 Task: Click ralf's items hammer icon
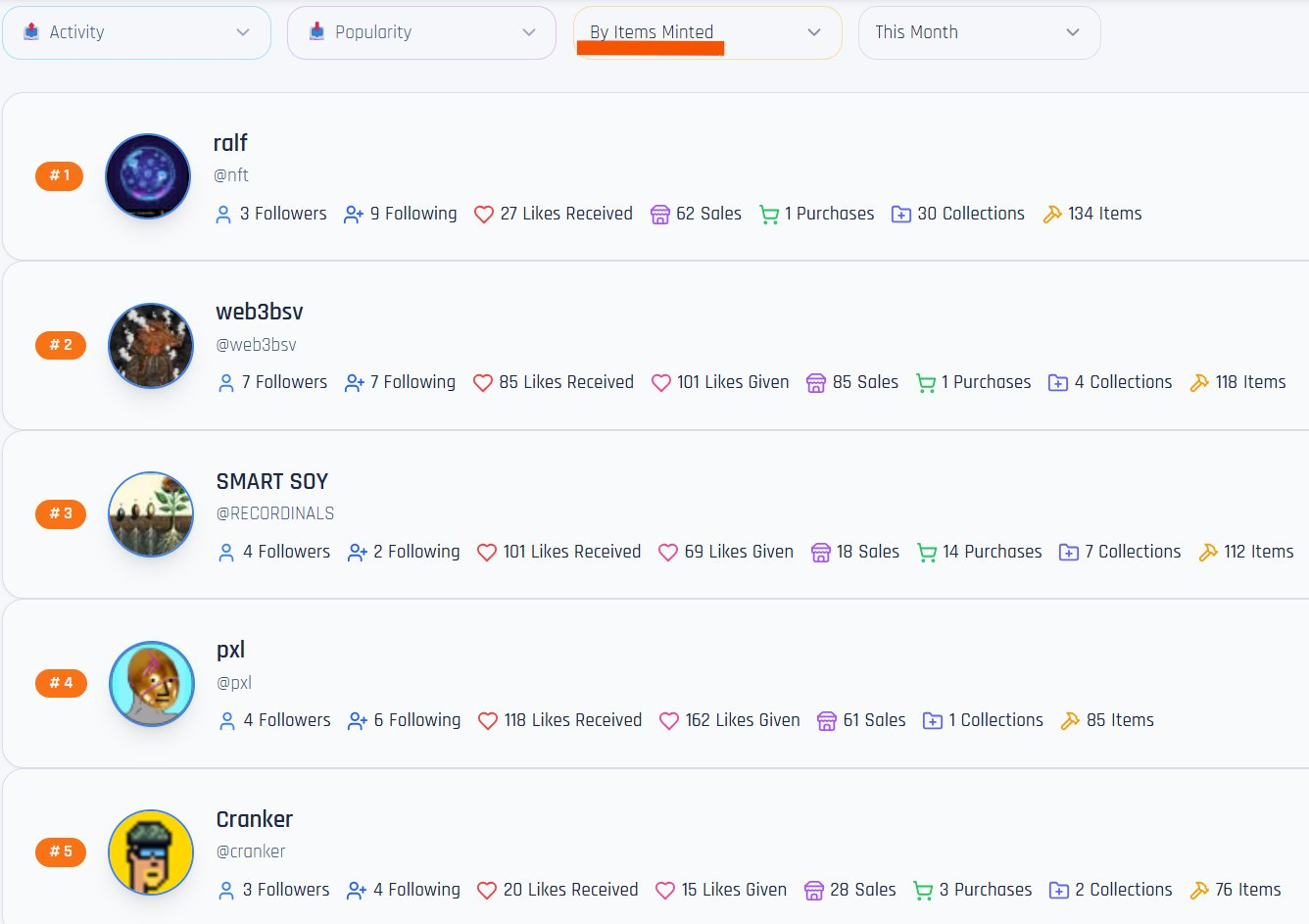point(1052,214)
